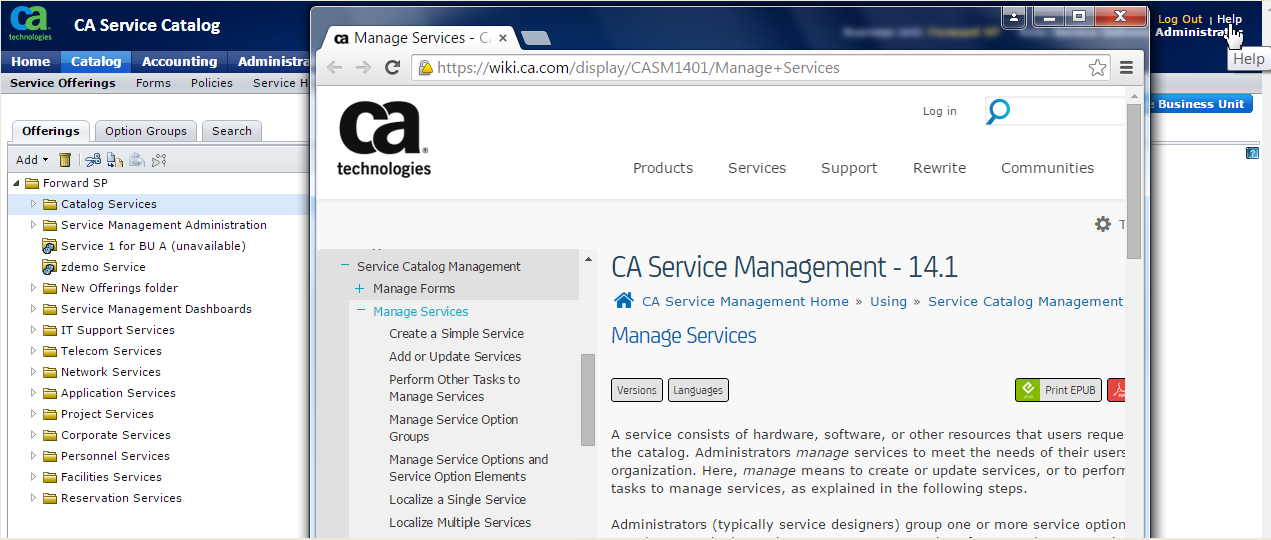Switch to the Offerings tab
Image resolution: width=1271 pixels, height=540 pixels.
pyautogui.click(x=51, y=131)
